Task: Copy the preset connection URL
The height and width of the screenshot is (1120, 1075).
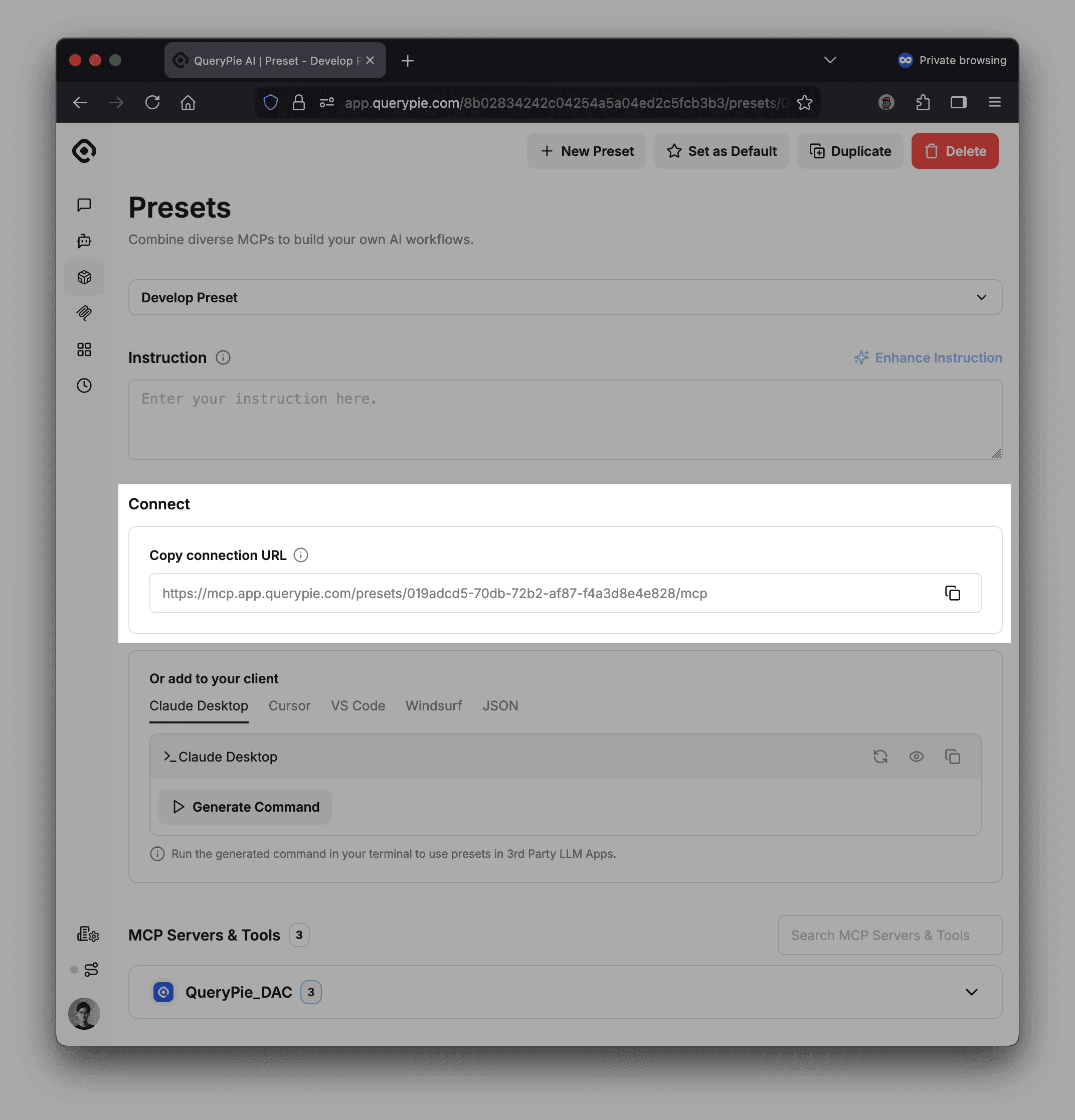Action: pos(953,593)
